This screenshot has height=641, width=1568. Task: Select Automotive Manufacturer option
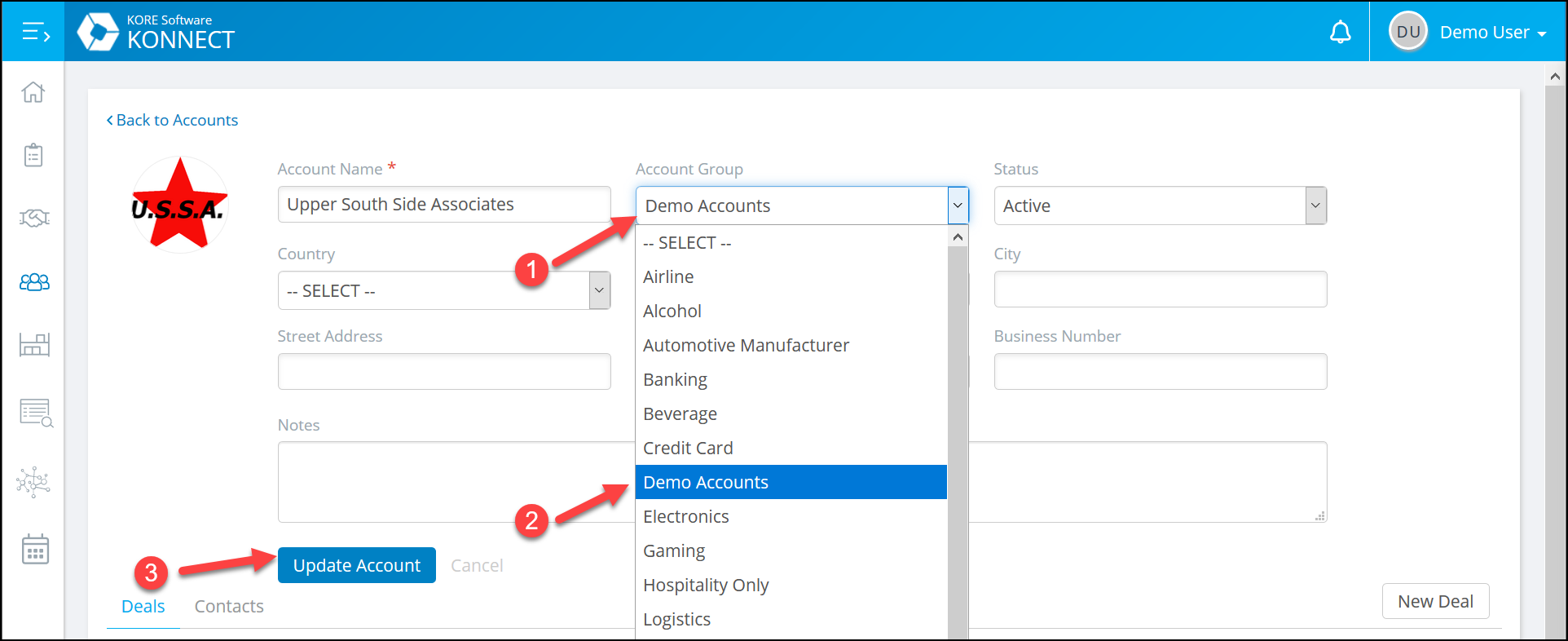pyautogui.click(x=791, y=346)
